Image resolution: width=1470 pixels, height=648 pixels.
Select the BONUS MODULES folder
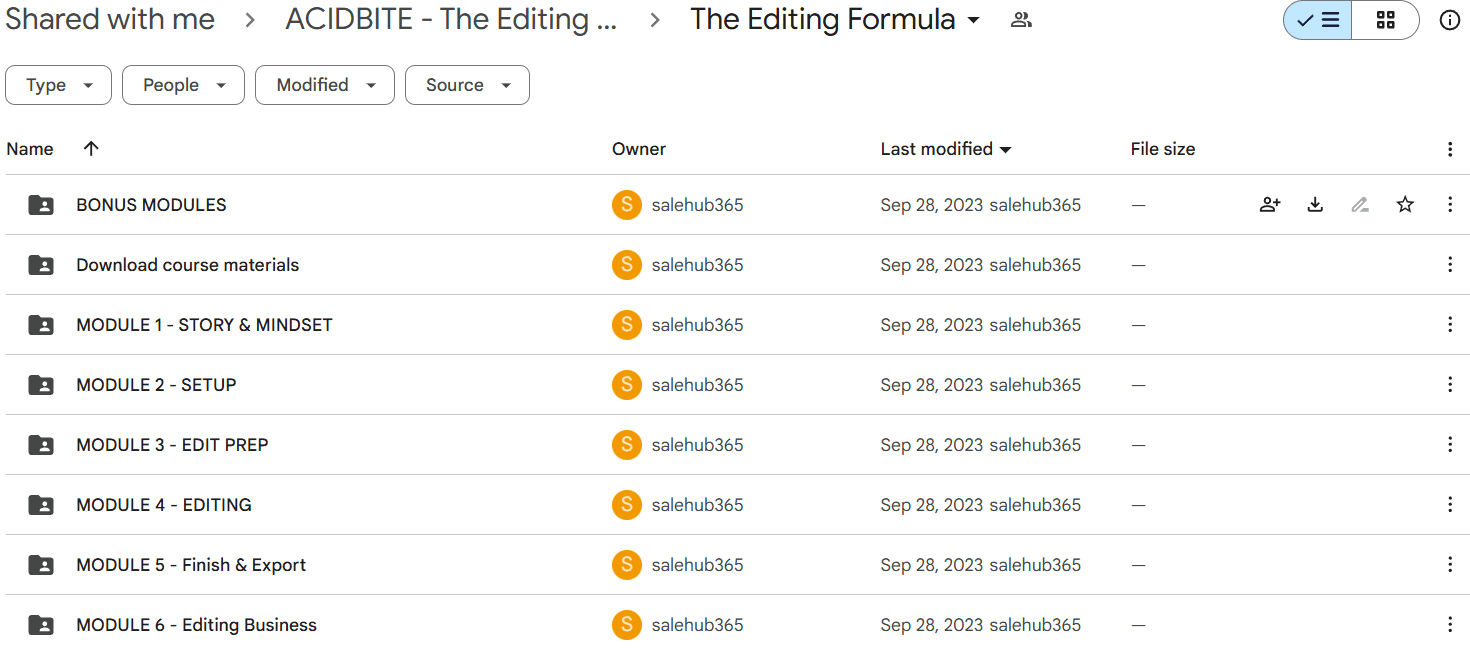(735, 205)
